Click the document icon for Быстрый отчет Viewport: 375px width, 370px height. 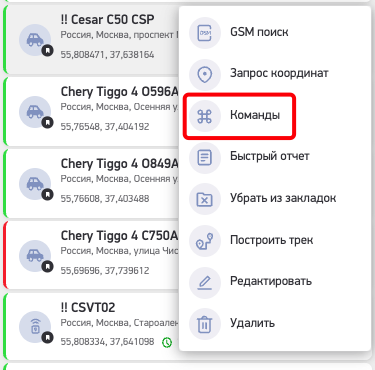pos(205,157)
